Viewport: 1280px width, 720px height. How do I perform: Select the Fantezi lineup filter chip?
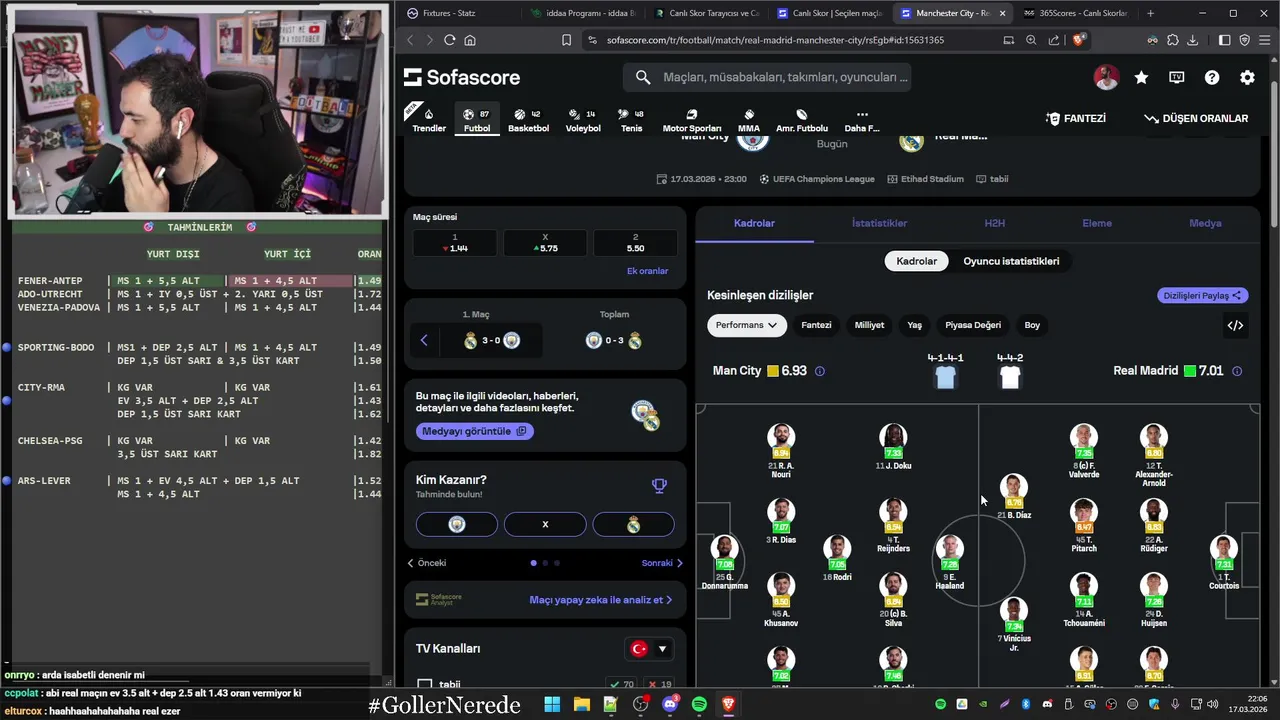[816, 325]
